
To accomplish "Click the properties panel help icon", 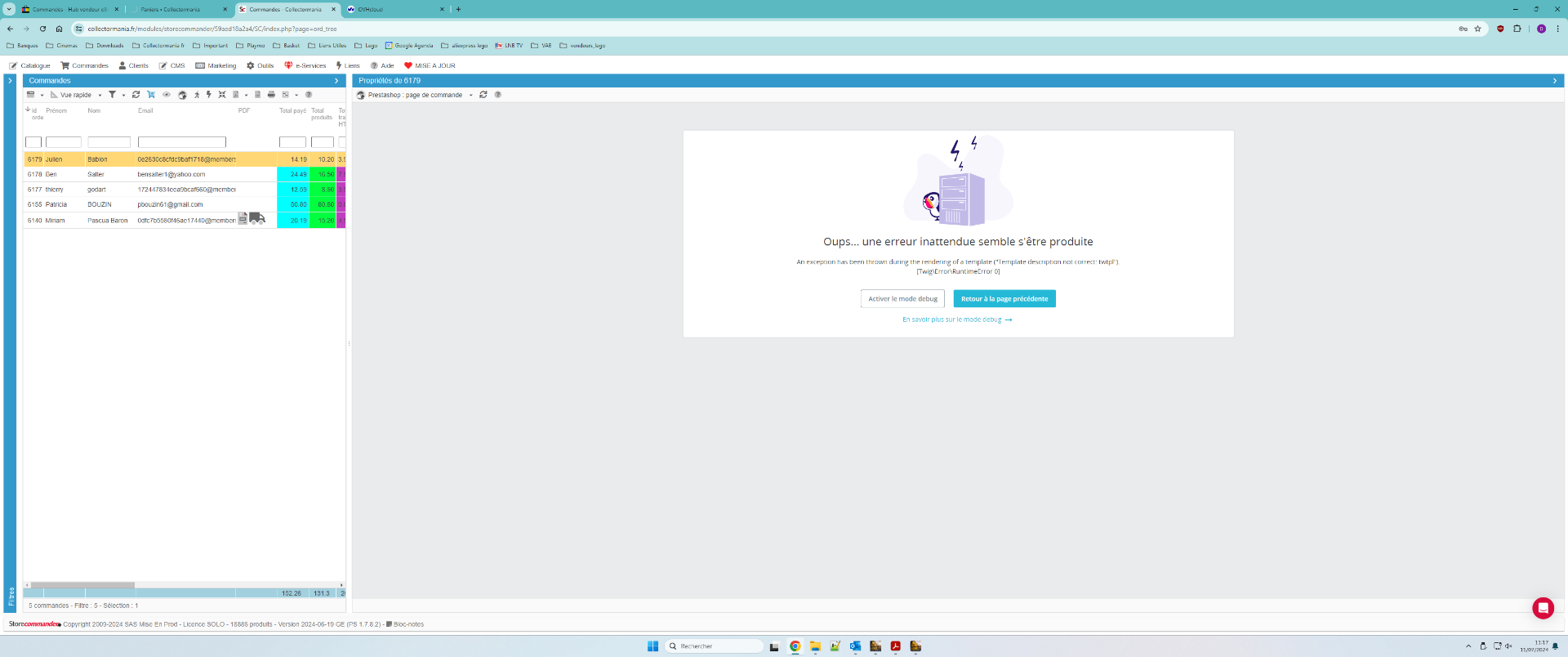I will 498,95.
